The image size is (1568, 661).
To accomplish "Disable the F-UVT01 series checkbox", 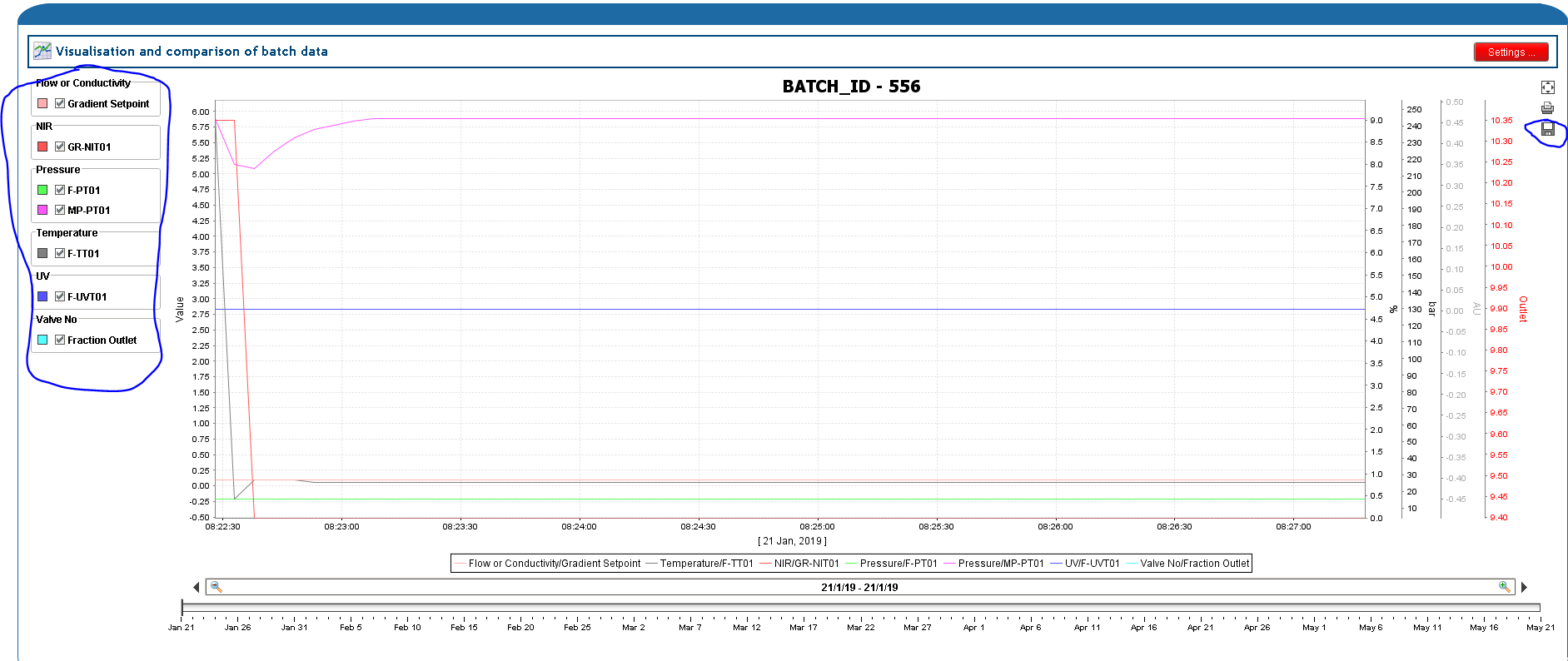I will 60,296.
